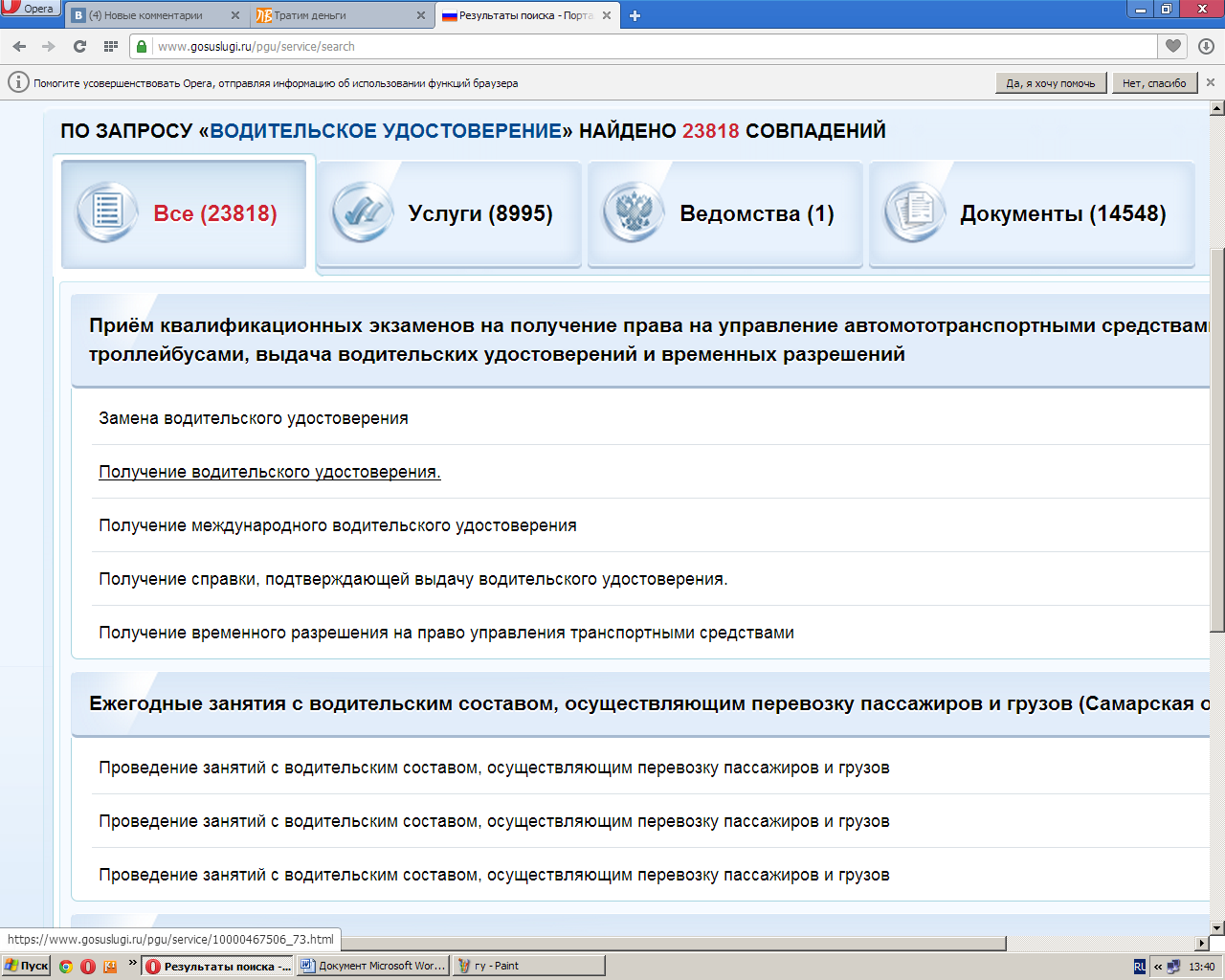Click the "Да, я хочу помочь" button
Viewport: 1225px width, 980px height.
tap(1051, 83)
